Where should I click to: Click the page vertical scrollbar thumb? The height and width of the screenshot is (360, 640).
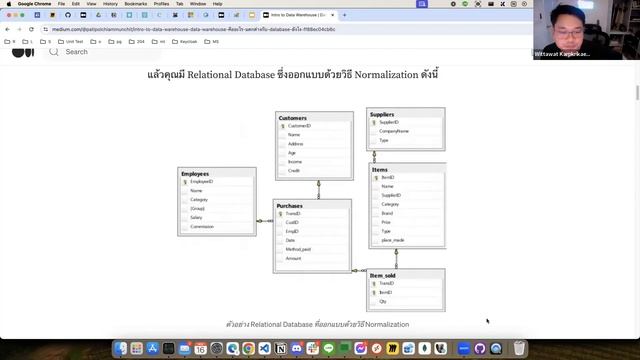pos(637,93)
